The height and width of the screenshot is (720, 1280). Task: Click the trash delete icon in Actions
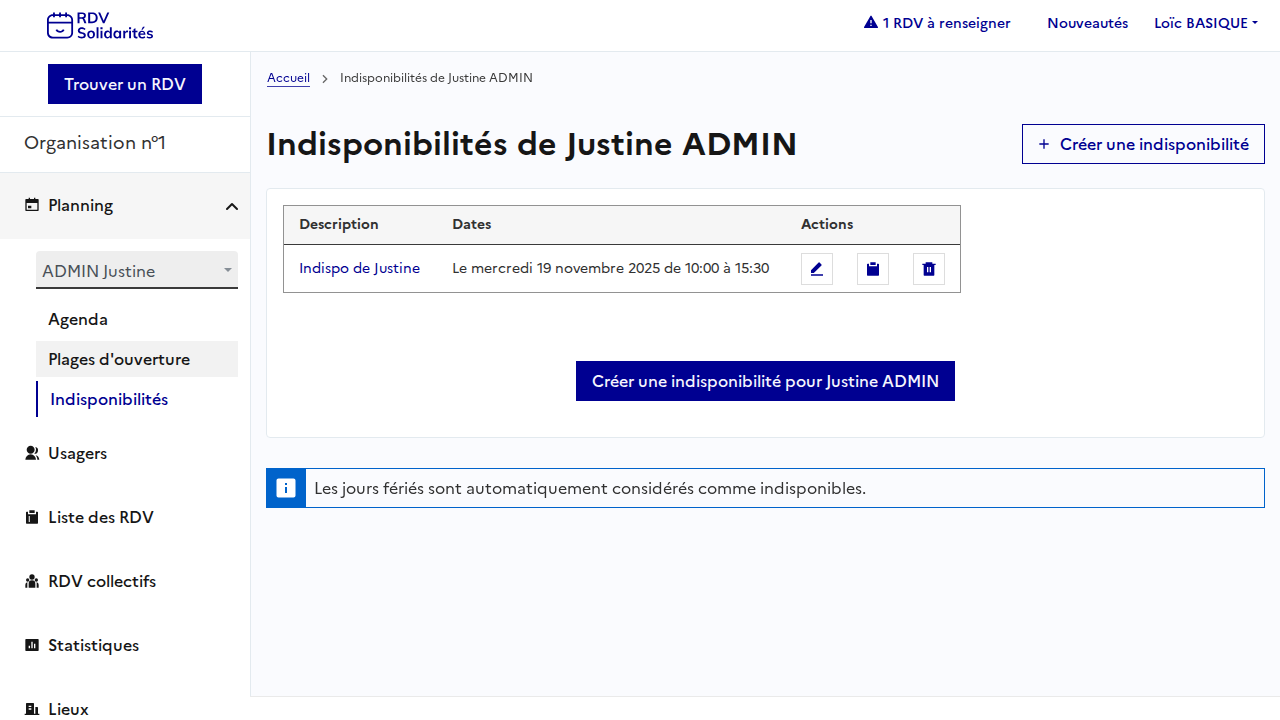coord(929,269)
